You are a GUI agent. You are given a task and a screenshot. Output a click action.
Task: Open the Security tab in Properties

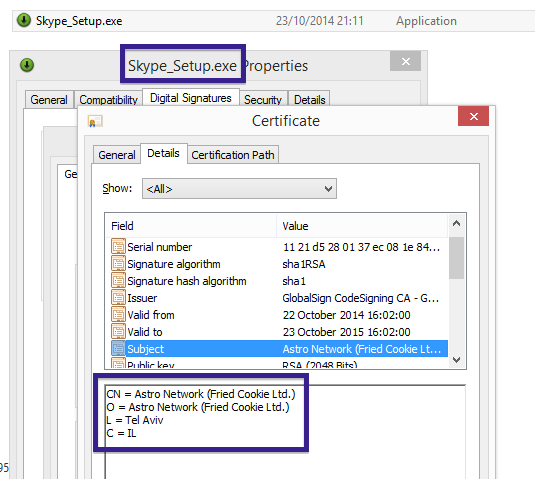[x=263, y=100]
